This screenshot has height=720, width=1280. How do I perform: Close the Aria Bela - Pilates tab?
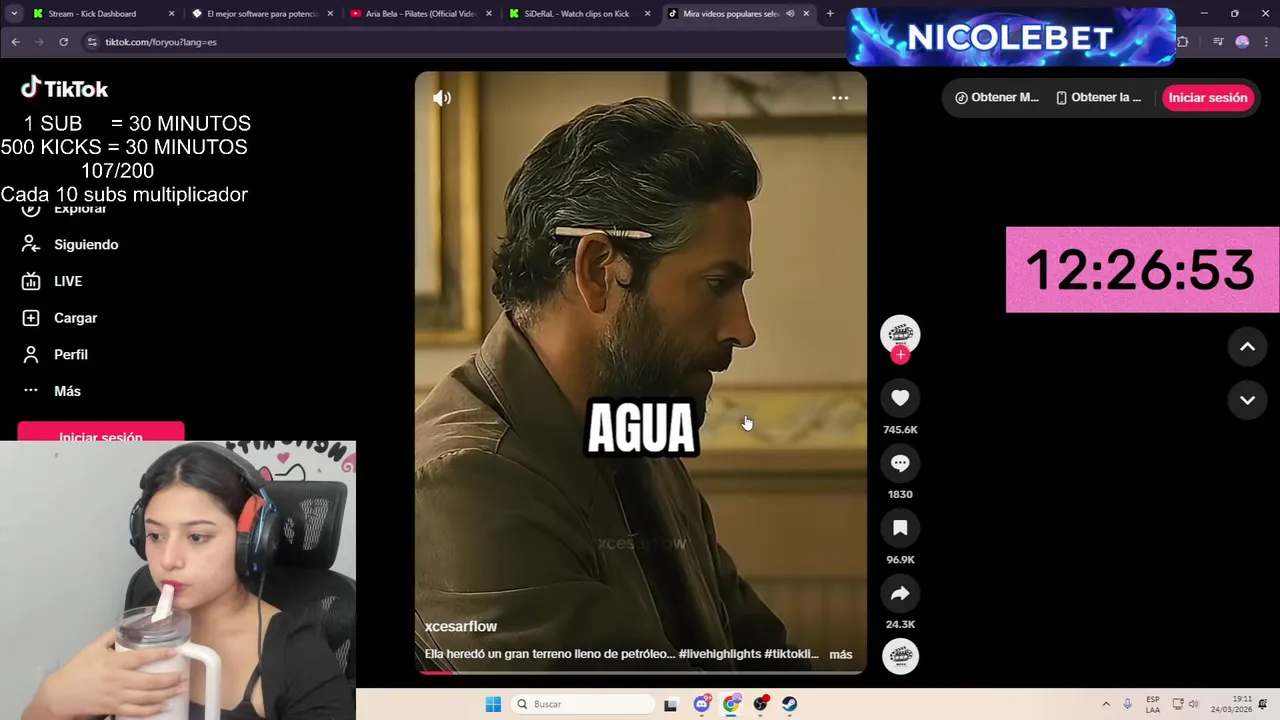pyautogui.click(x=488, y=14)
